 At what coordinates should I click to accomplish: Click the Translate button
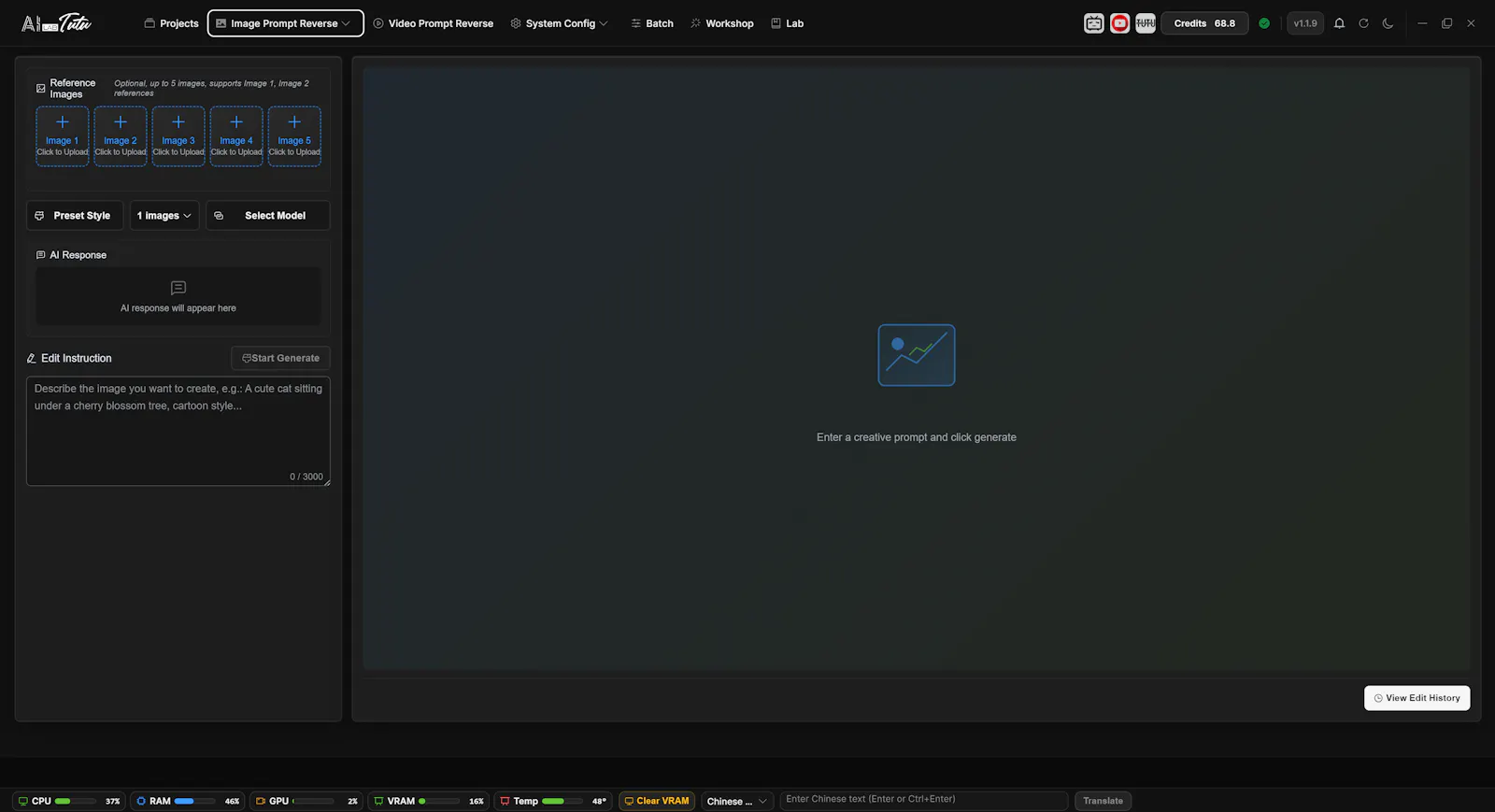(1103, 801)
